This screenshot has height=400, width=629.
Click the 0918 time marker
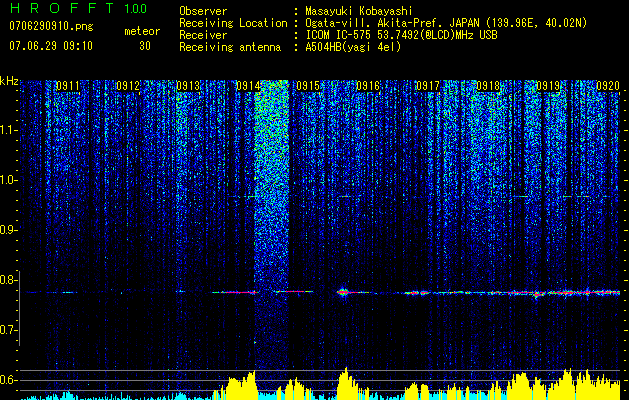click(488, 86)
